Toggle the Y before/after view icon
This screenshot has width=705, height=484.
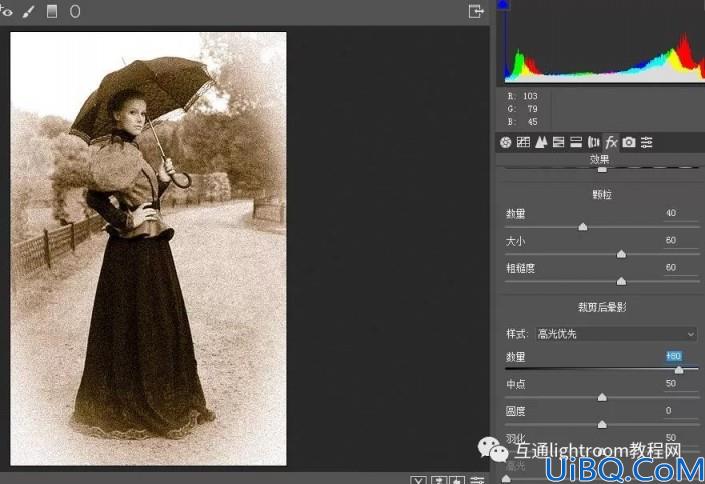(418, 480)
